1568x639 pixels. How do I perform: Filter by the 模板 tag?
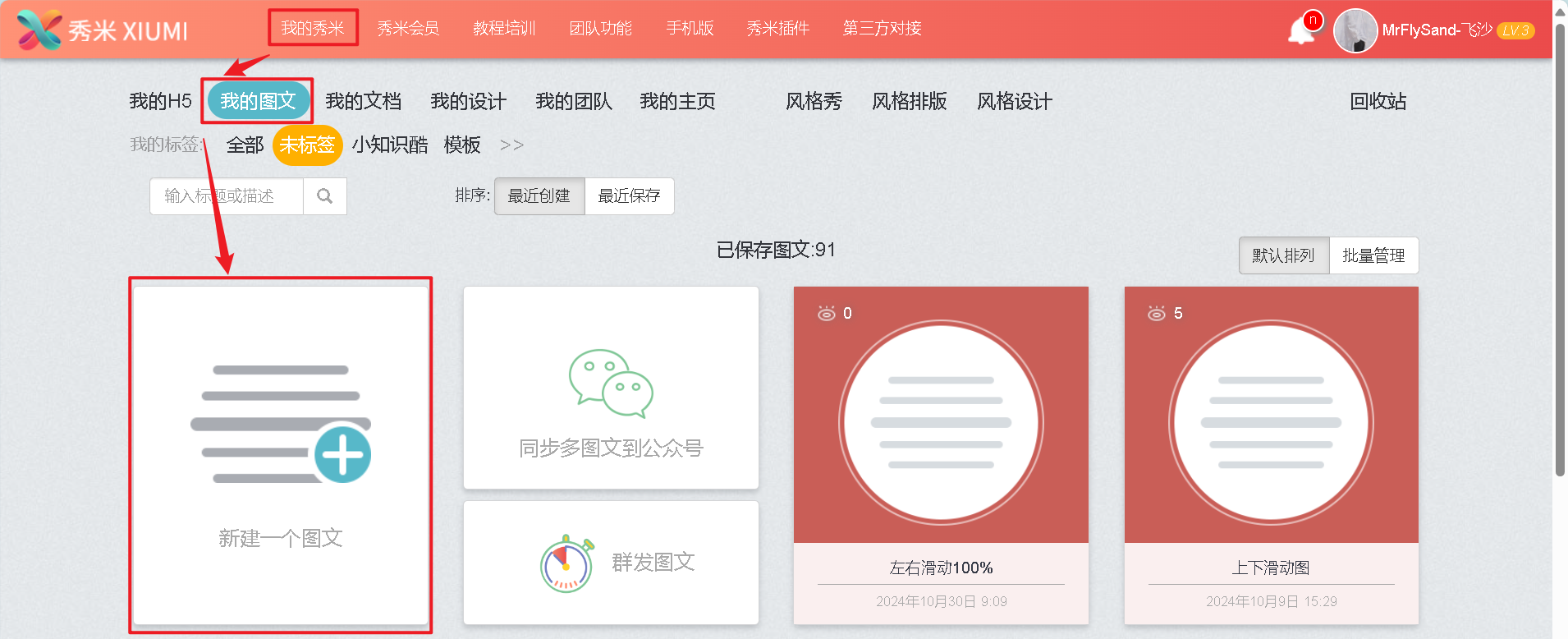[462, 145]
